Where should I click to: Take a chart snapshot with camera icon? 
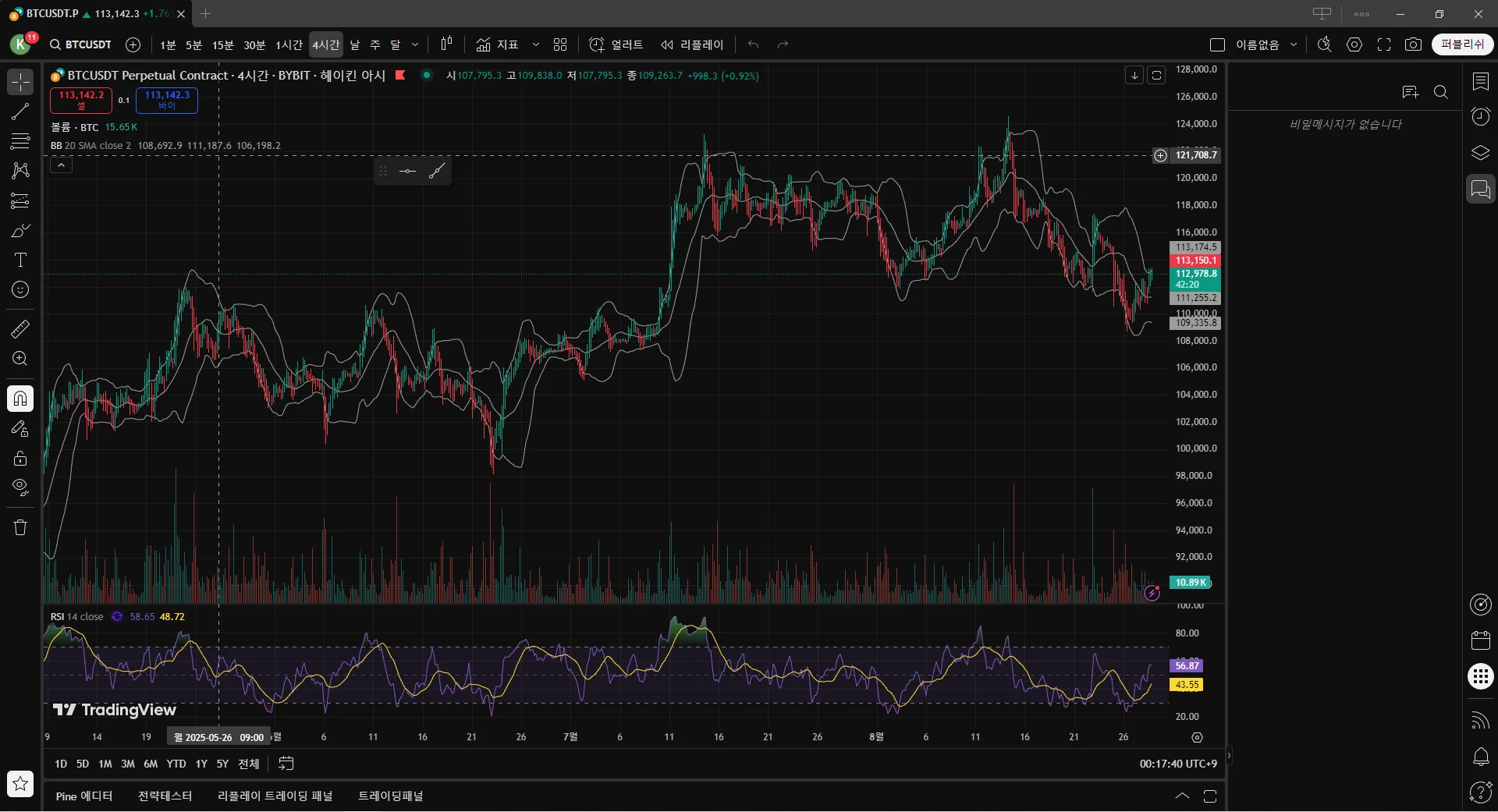[1413, 44]
